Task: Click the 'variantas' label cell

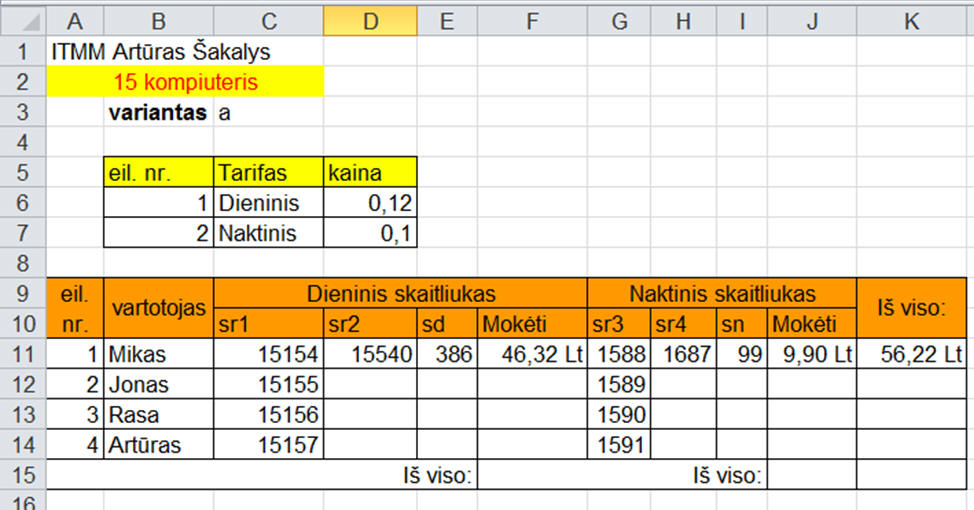Action: (158, 112)
